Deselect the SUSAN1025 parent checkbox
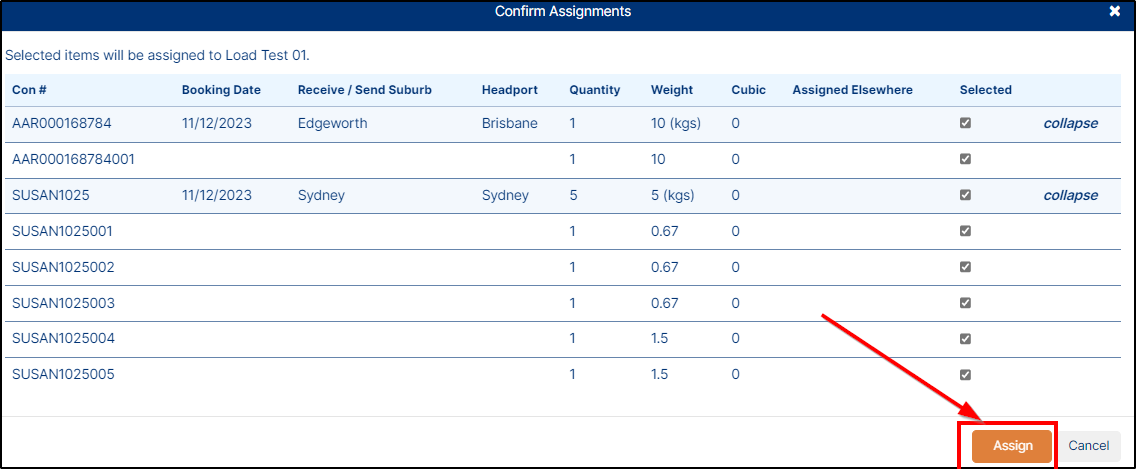Image resolution: width=1136 pixels, height=469 pixels. tap(965, 195)
